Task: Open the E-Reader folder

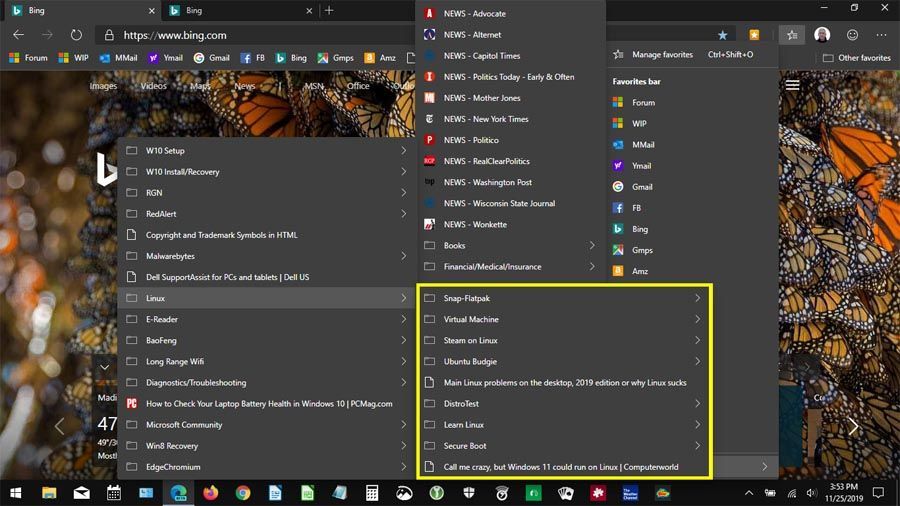Action: tap(266, 320)
